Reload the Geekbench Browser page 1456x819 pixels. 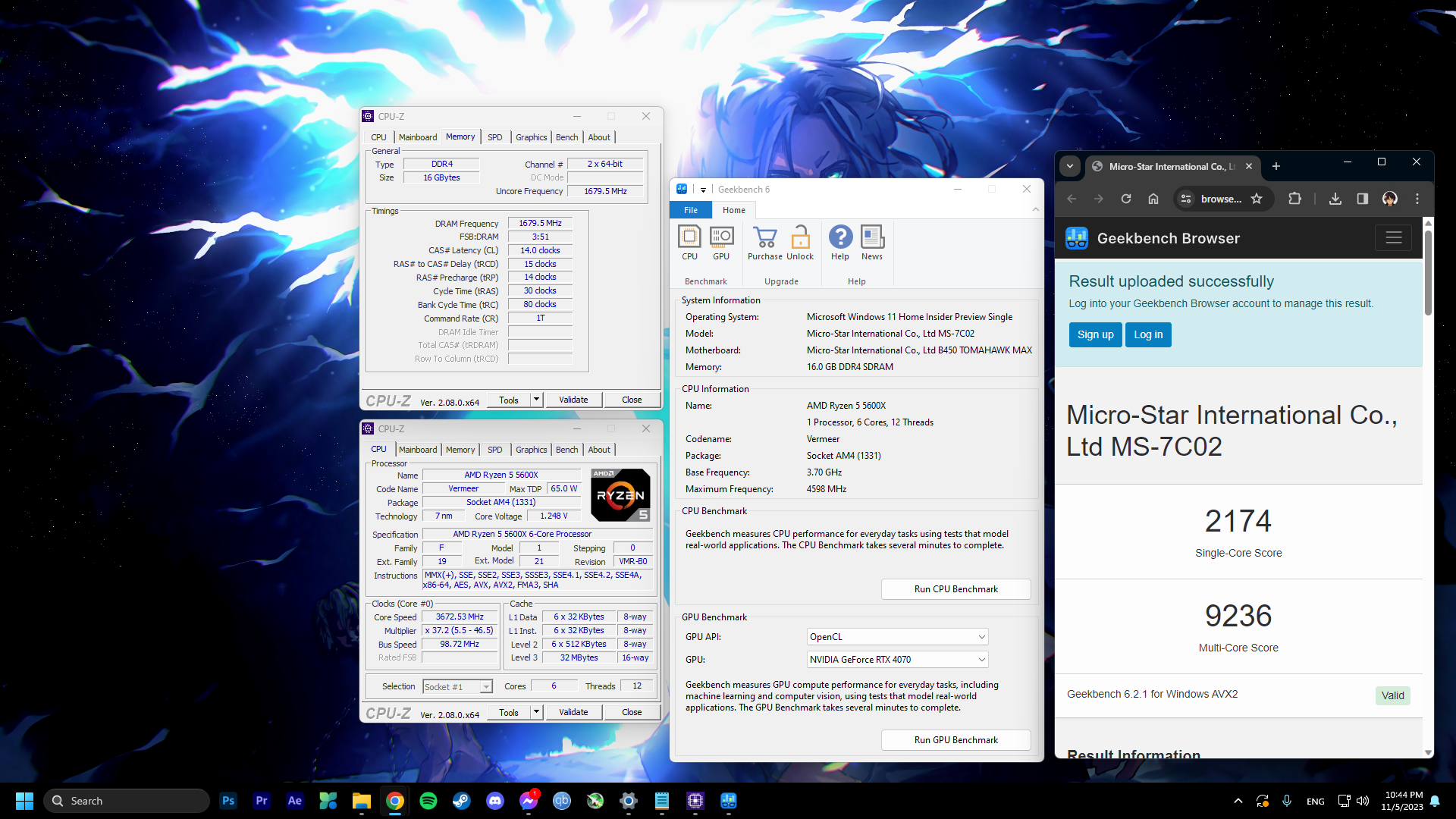click(1126, 199)
